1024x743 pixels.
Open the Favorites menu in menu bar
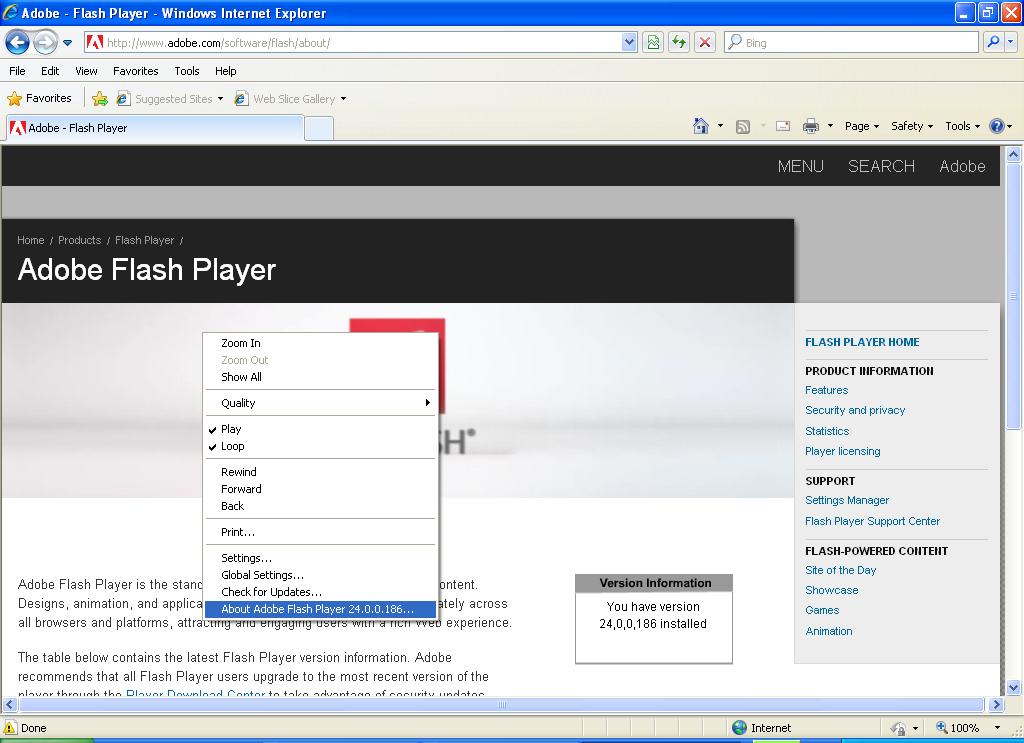(136, 71)
